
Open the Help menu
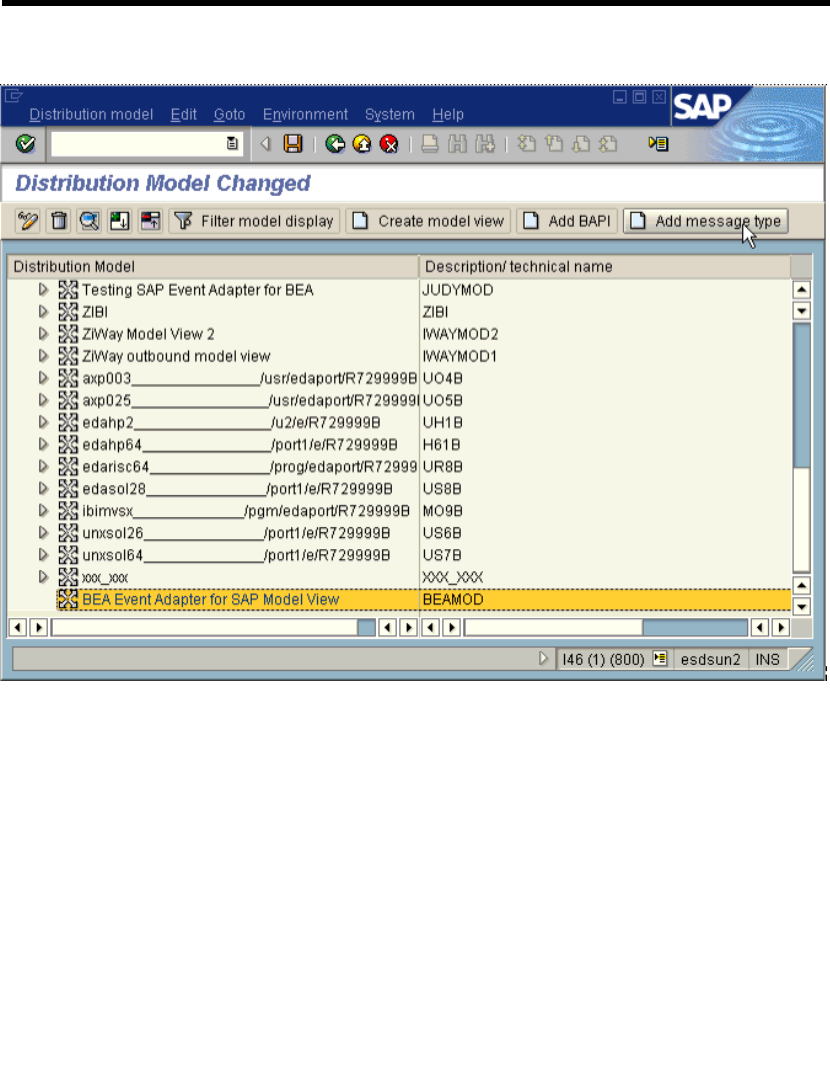click(x=448, y=115)
